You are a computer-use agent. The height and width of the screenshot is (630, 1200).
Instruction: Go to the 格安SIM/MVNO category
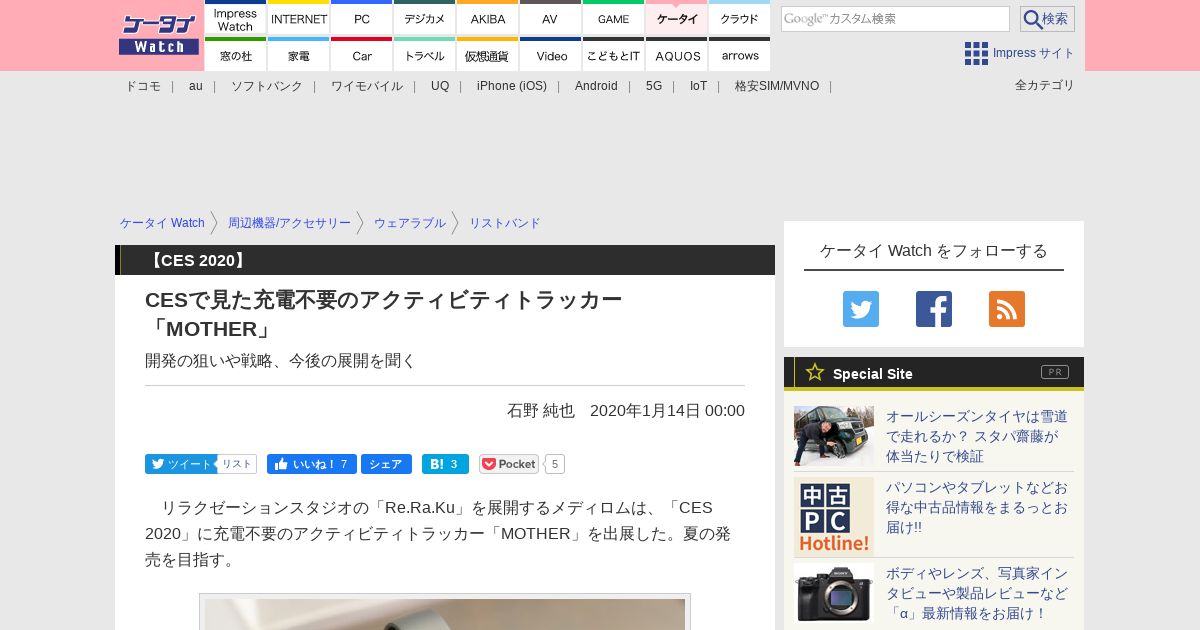(x=777, y=86)
